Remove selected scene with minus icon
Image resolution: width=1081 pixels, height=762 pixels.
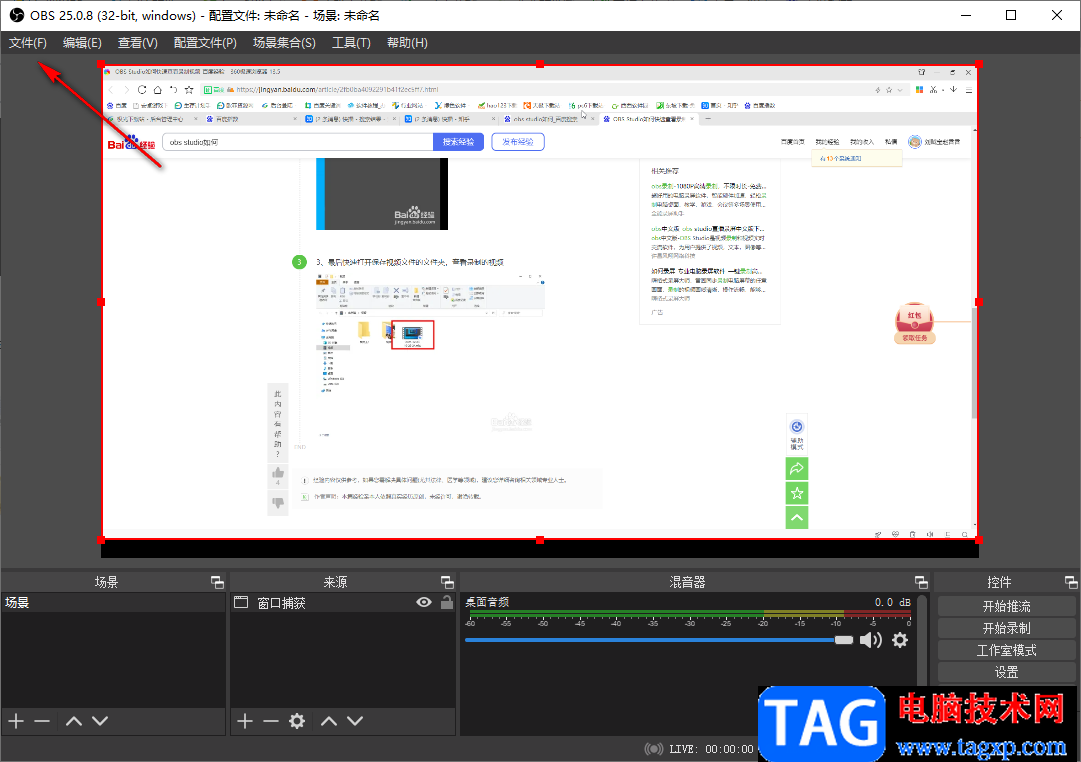click(42, 721)
